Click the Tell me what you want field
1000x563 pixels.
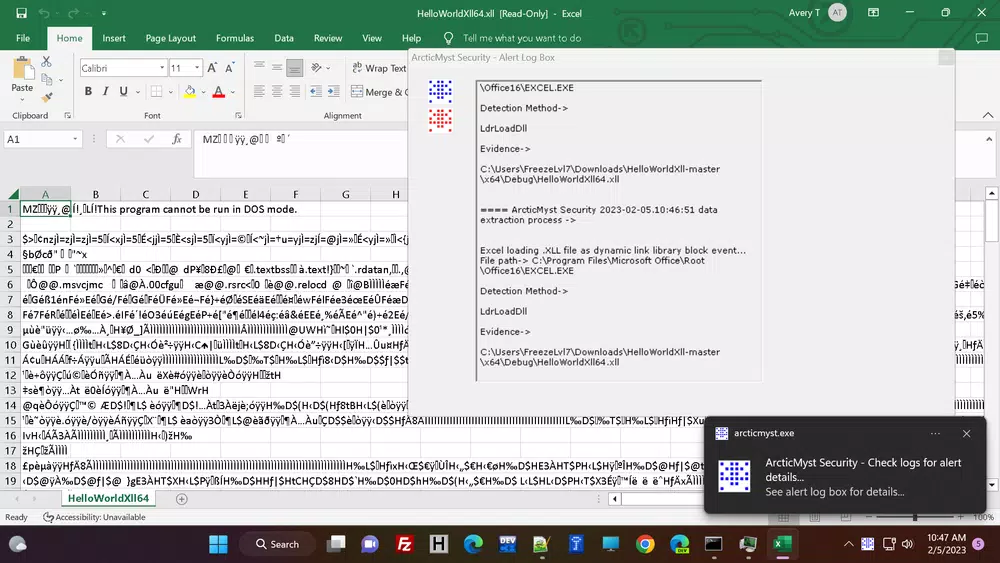[x=522, y=38]
